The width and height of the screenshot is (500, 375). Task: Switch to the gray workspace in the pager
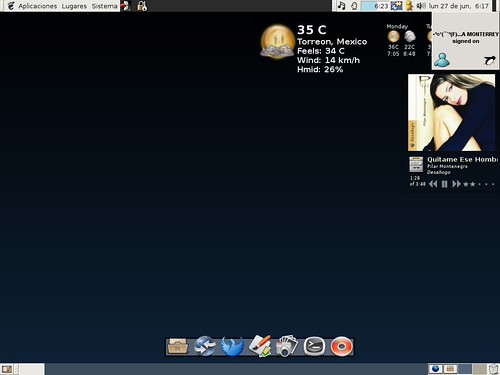pyautogui.click(x=479, y=369)
